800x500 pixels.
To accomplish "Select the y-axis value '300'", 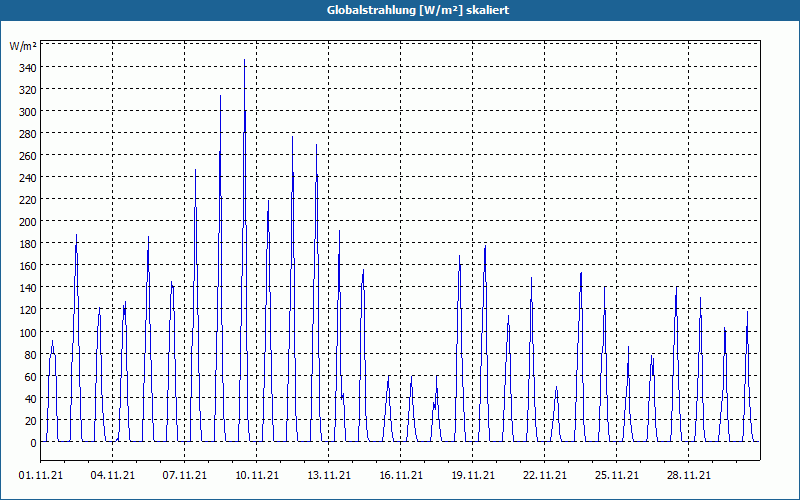I will (28, 112).
